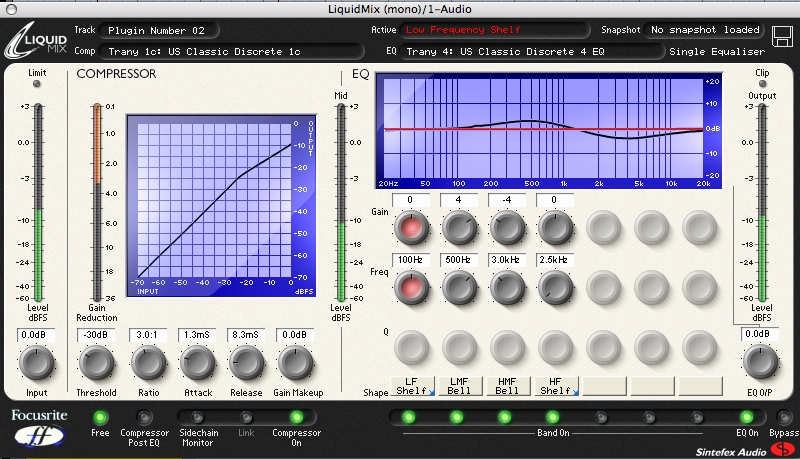Click the Ratio knob
Viewport: 800px width, 459px height.
coord(148,363)
